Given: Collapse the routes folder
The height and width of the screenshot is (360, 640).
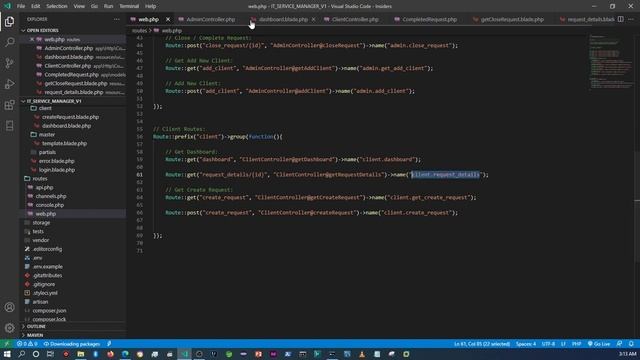Looking at the screenshot, I should tap(40, 178).
